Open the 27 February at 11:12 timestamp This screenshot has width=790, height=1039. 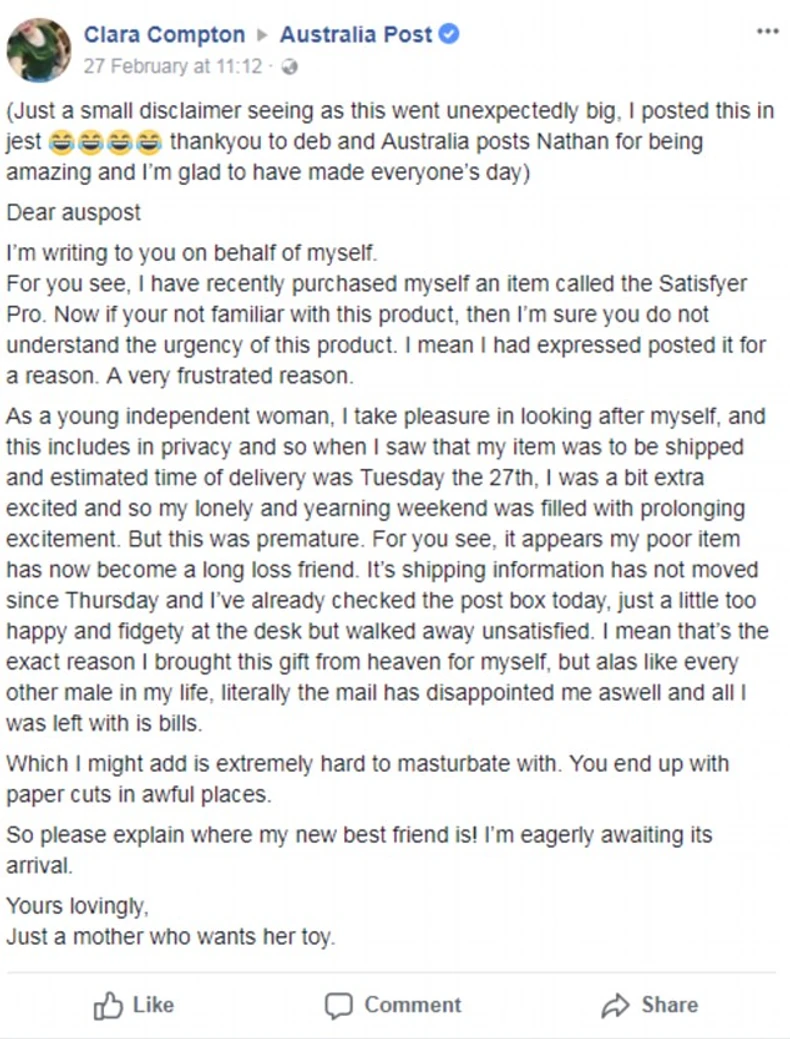pyautogui.click(x=173, y=67)
